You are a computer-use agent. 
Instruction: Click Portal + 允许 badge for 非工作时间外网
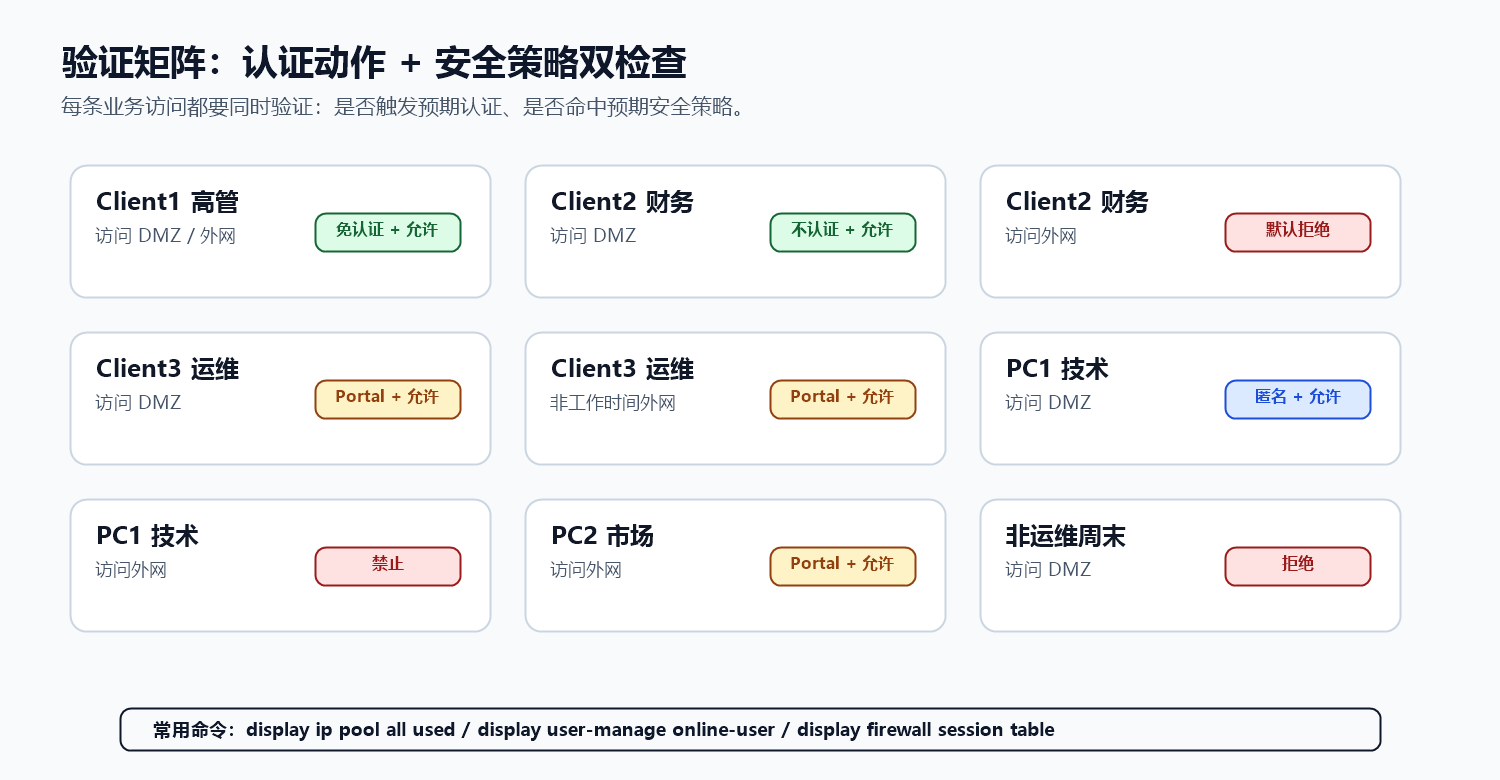pyautogui.click(x=843, y=399)
